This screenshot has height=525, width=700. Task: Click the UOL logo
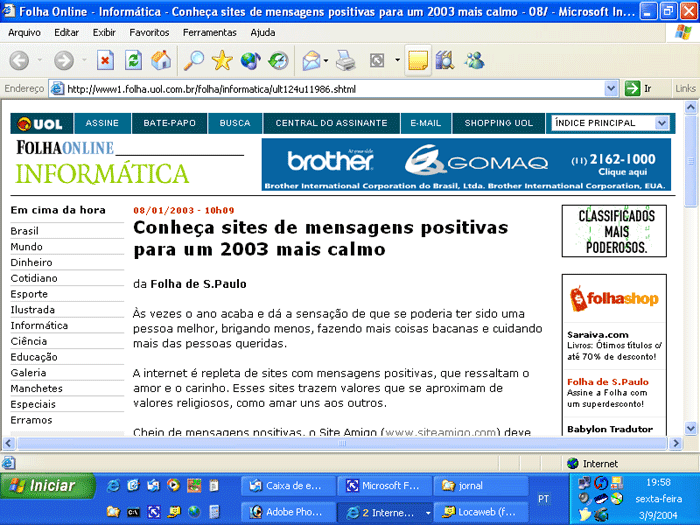click(x=42, y=124)
